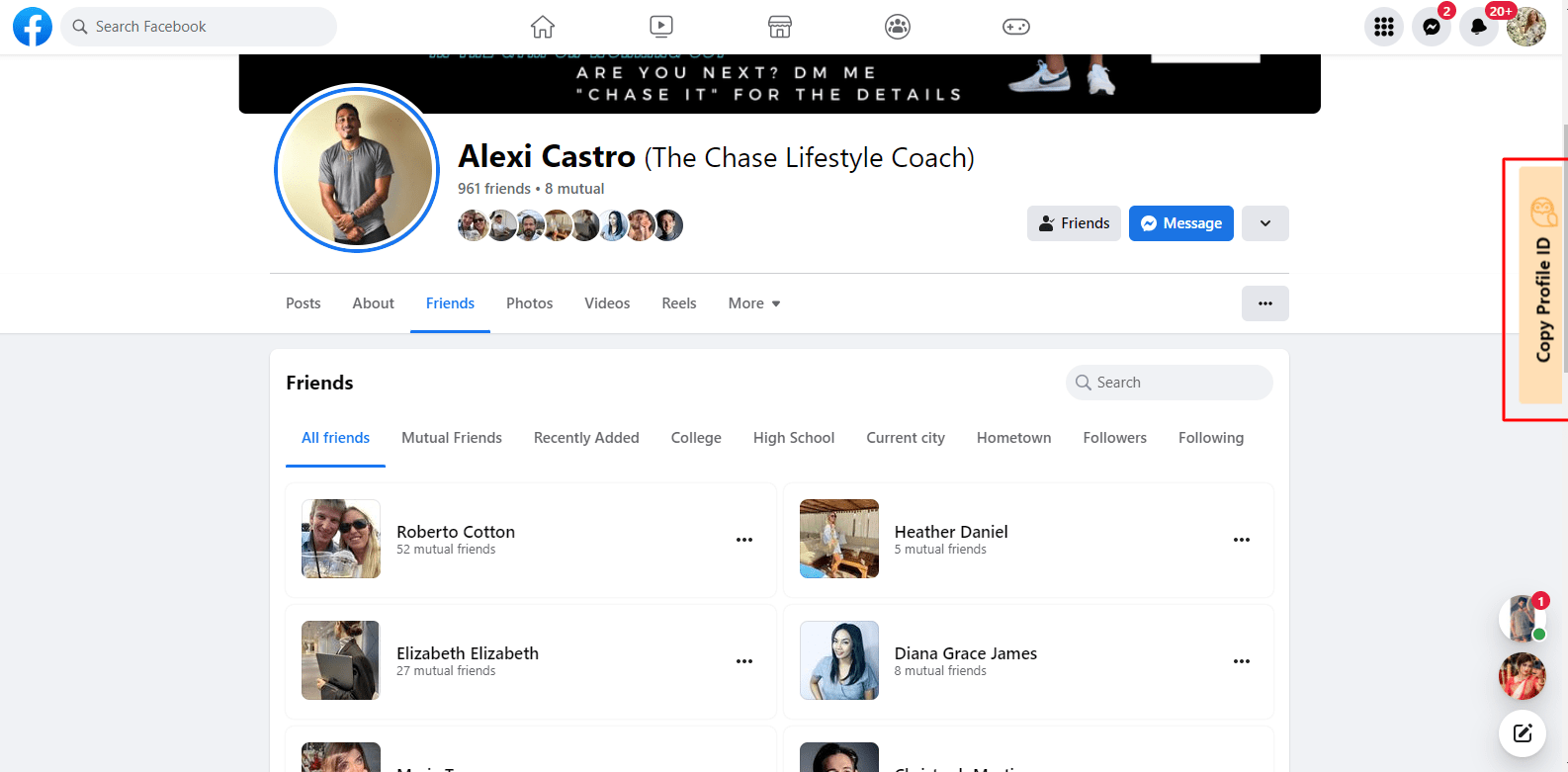The height and width of the screenshot is (772, 1568).
Task: Click the Search Facebook field
Action: 199,27
